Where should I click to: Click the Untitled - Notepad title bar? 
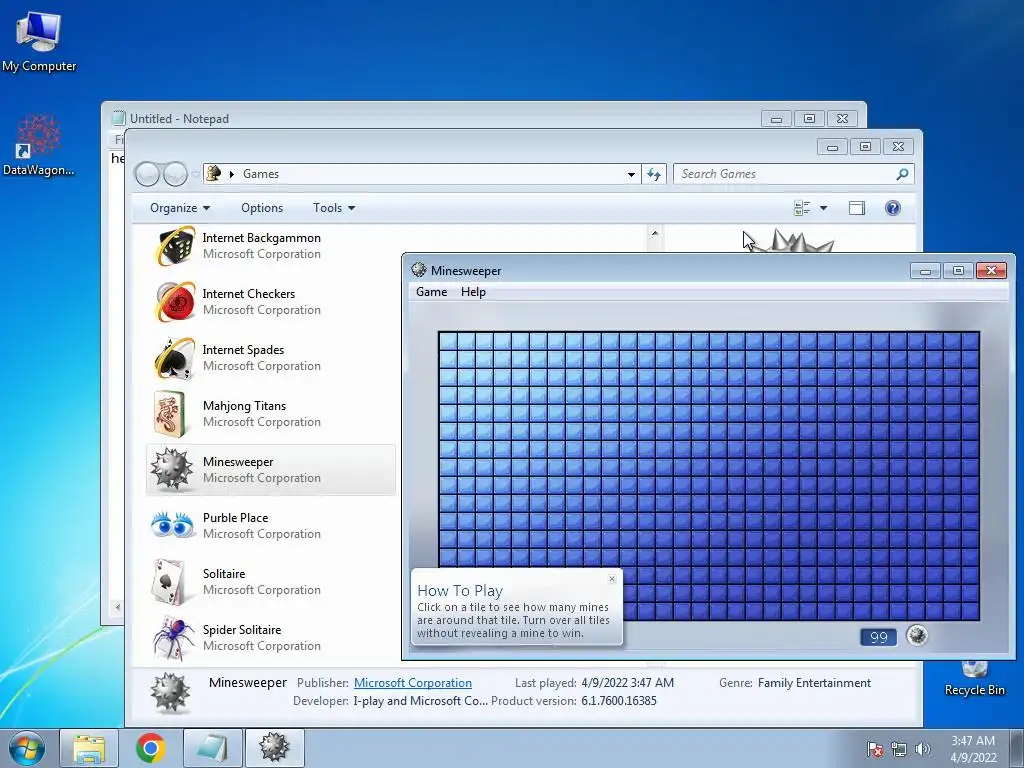431,118
